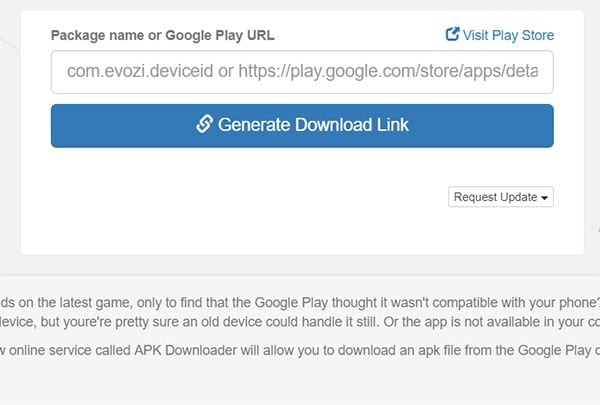Click the empty white area left of Request Update
The image size is (600, 405).
click(249, 197)
